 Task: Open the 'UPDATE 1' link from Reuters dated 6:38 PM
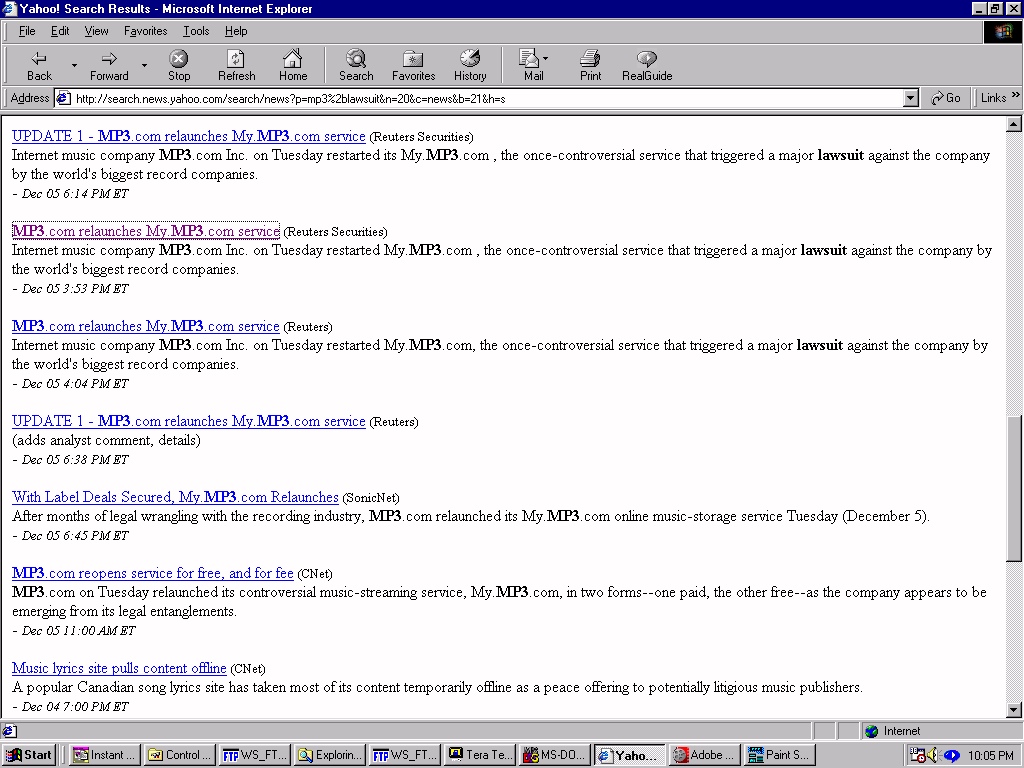[189, 421]
